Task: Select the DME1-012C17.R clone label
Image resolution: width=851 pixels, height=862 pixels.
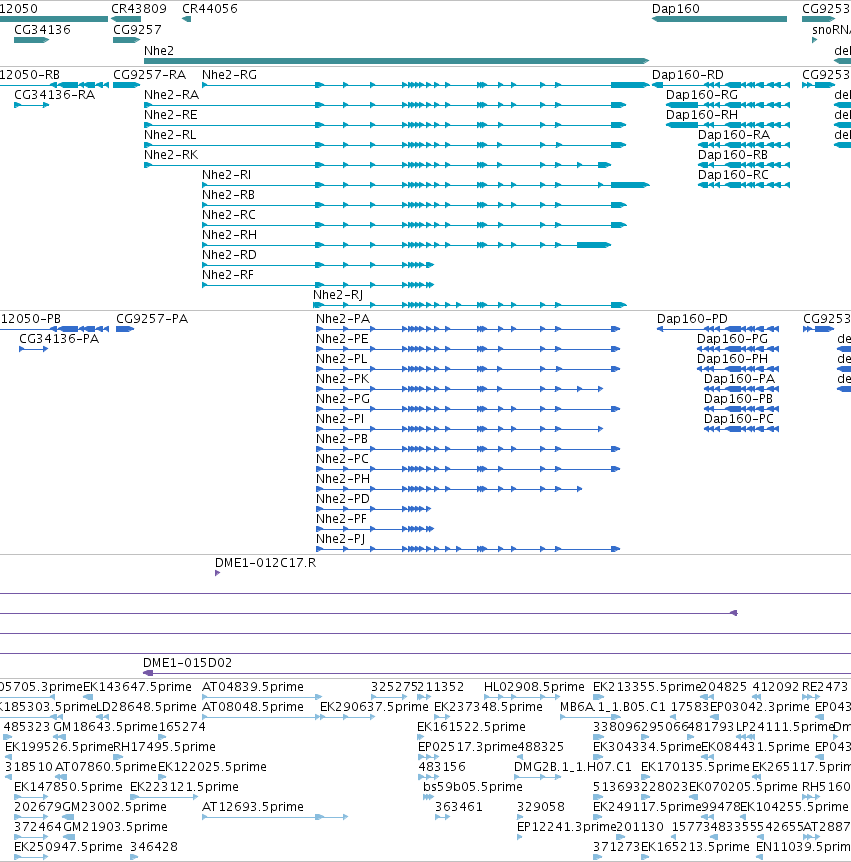Action: coord(266,563)
